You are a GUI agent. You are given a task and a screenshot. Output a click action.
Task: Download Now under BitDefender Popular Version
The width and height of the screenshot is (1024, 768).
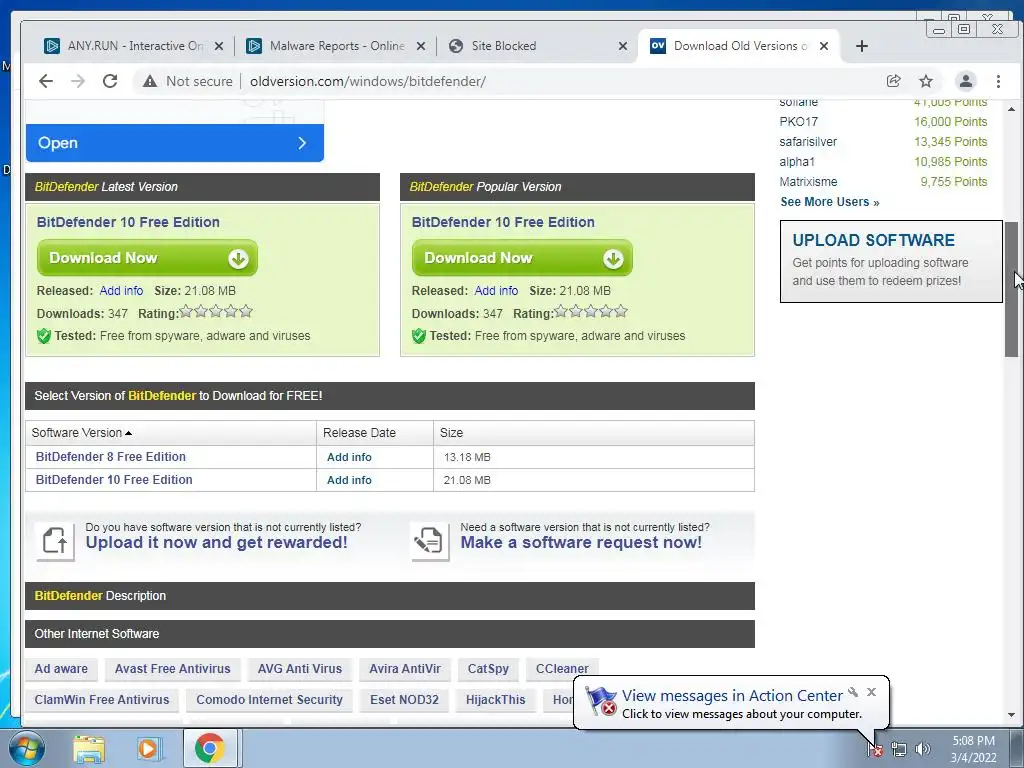pyautogui.click(x=522, y=258)
